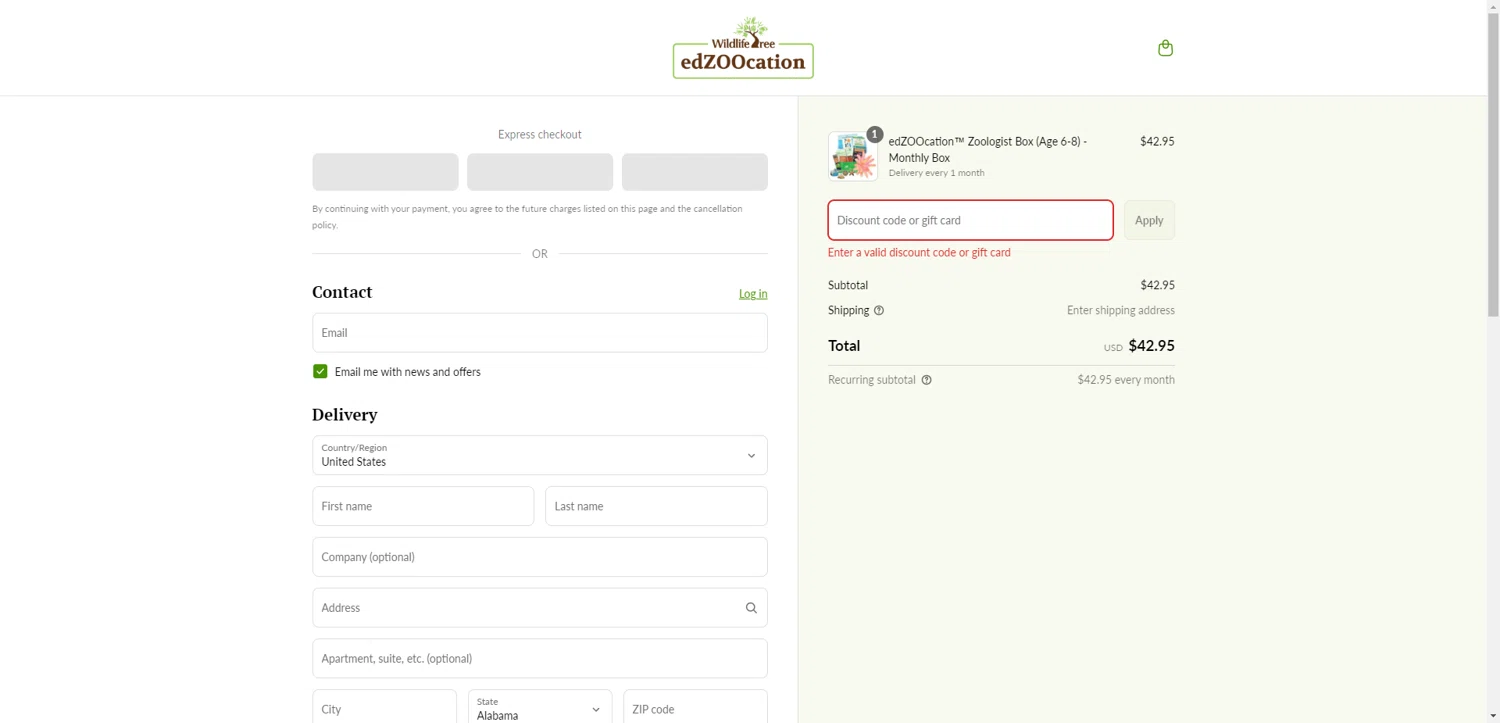Select the Company (optional) field
This screenshot has width=1500, height=723.
point(540,557)
